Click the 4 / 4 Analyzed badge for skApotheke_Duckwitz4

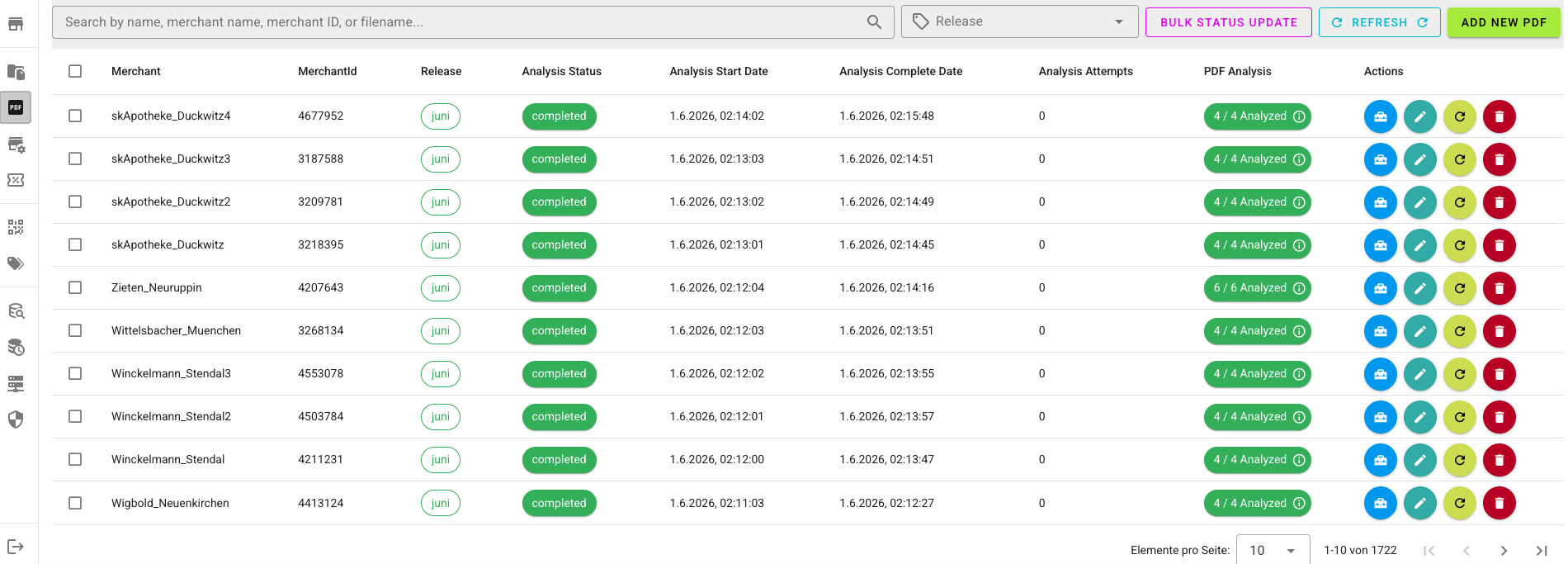(1258, 116)
